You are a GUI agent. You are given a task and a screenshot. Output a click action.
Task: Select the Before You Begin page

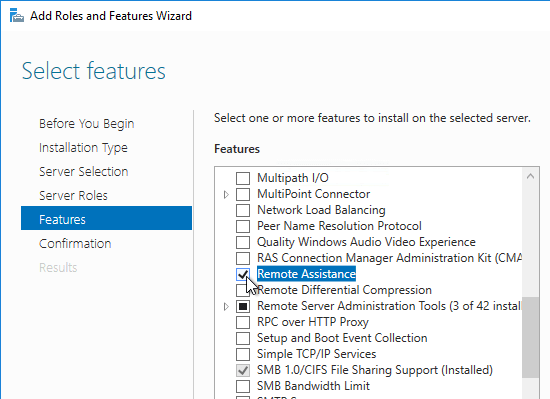click(x=87, y=124)
